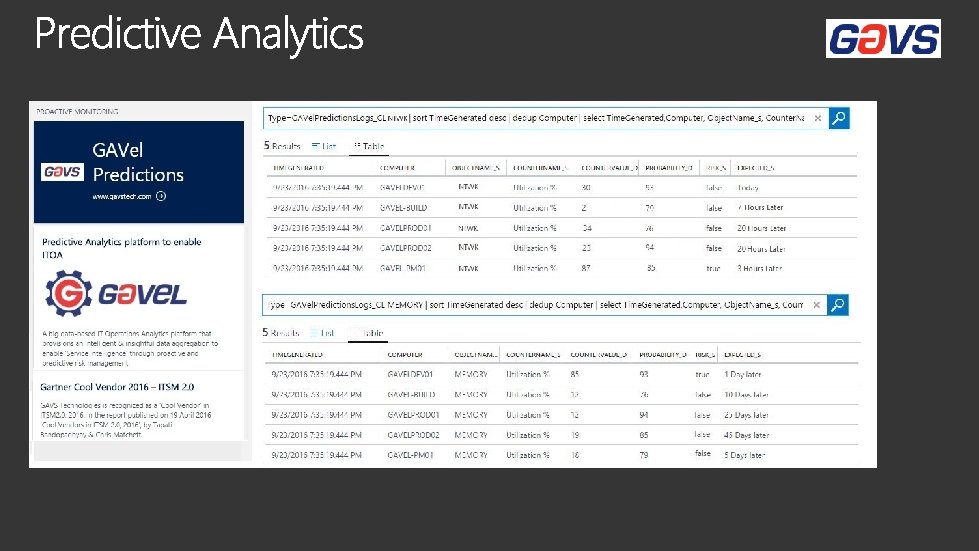Click '1 Day later' expected cell
This screenshot has width=979, height=551.
[742, 374]
